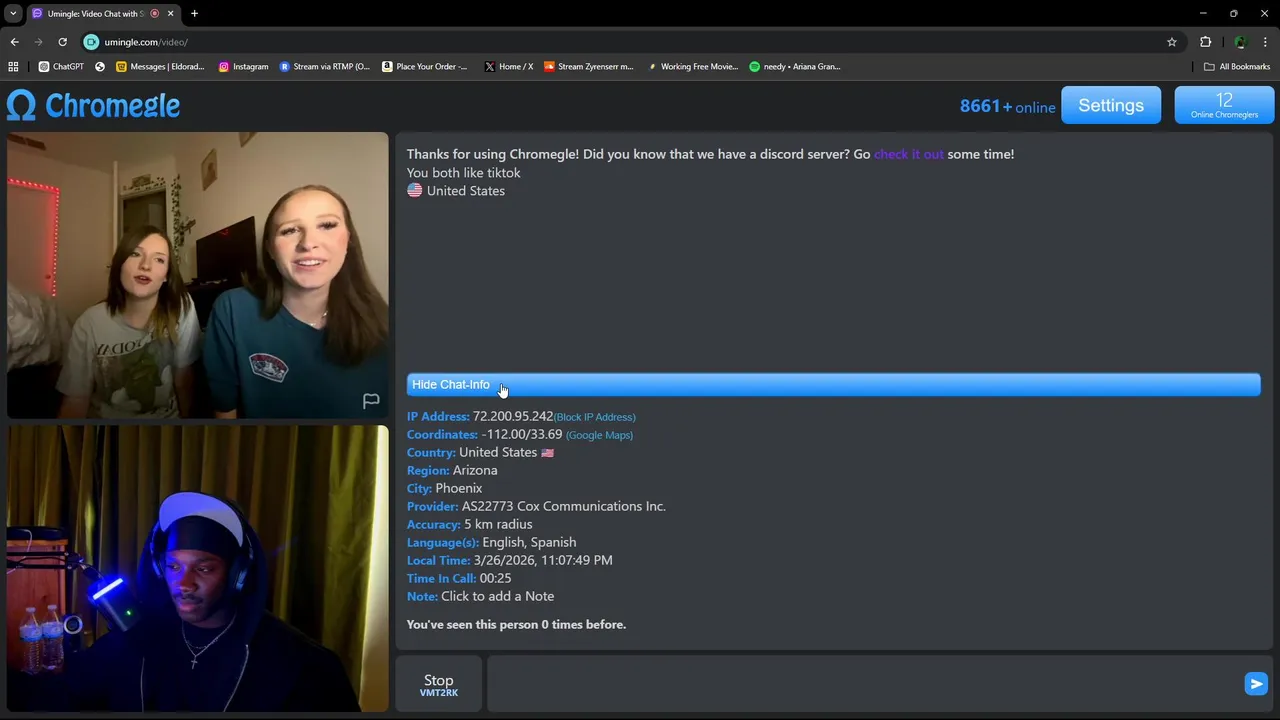The image size is (1280, 720).
Task: Follow the discord 'check it out' link
Action: [909, 154]
